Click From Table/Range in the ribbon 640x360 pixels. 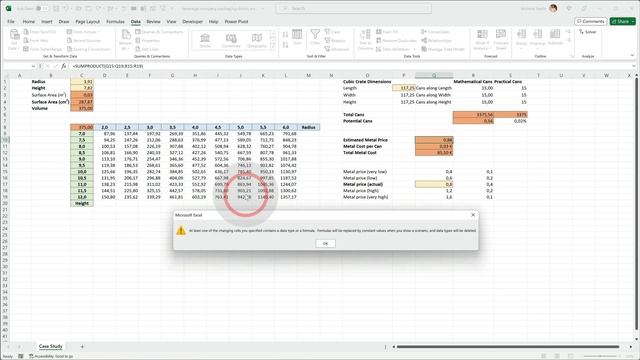43,49
